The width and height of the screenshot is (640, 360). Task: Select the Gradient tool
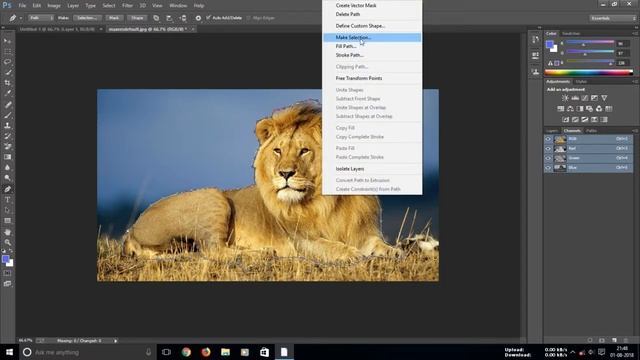(7, 157)
